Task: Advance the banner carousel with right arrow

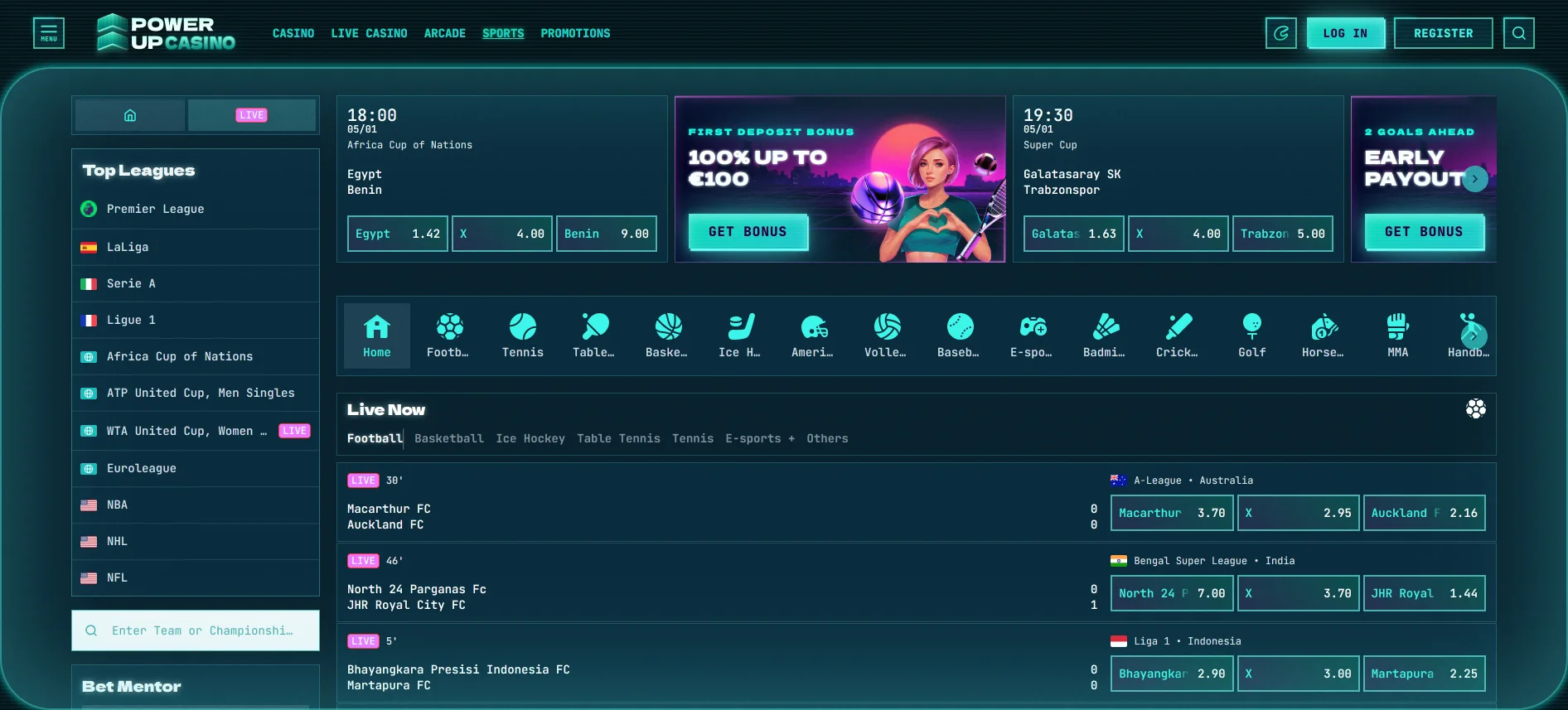Action: [x=1475, y=179]
